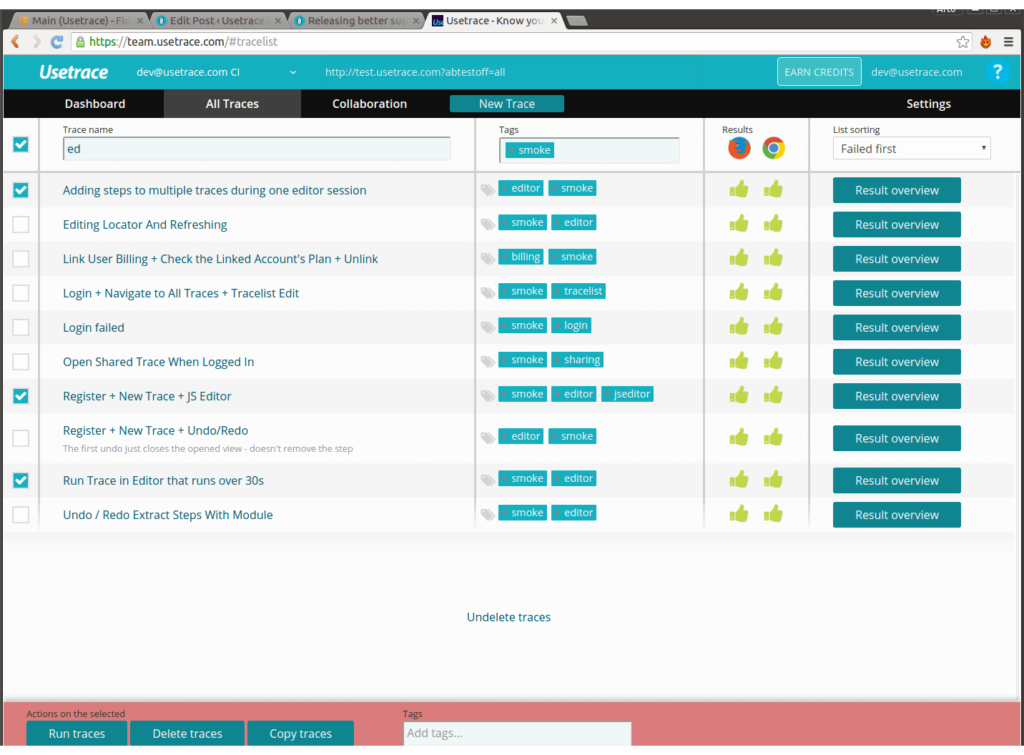Open the dev@usetrace.com account menu

pos(916,72)
